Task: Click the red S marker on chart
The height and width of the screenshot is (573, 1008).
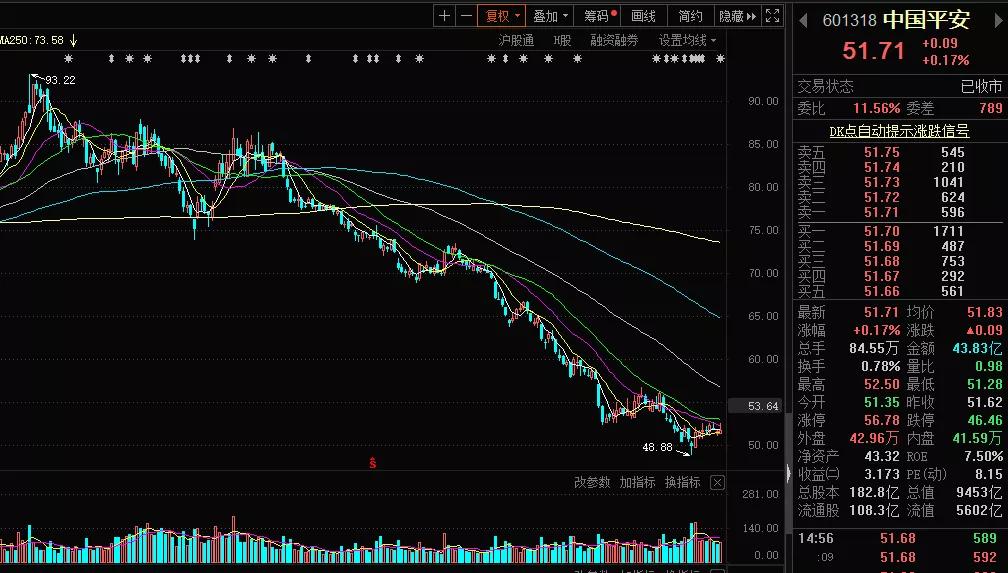Action: [373, 462]
